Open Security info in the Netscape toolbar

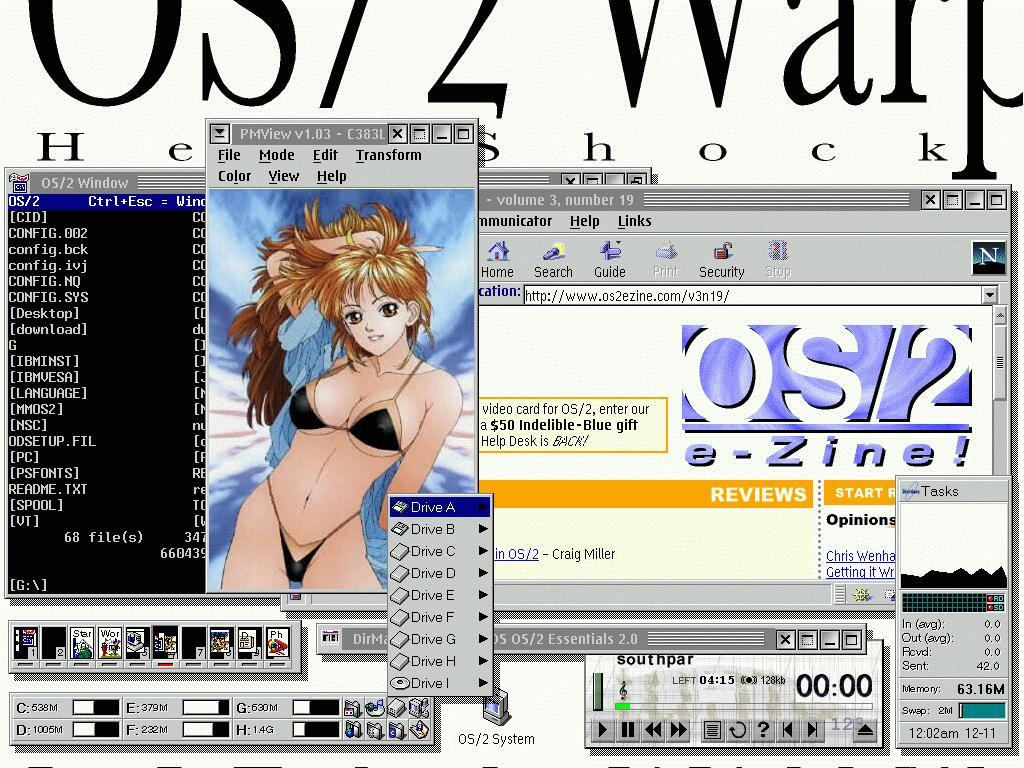pyautogui.click(x=722, y=260)
